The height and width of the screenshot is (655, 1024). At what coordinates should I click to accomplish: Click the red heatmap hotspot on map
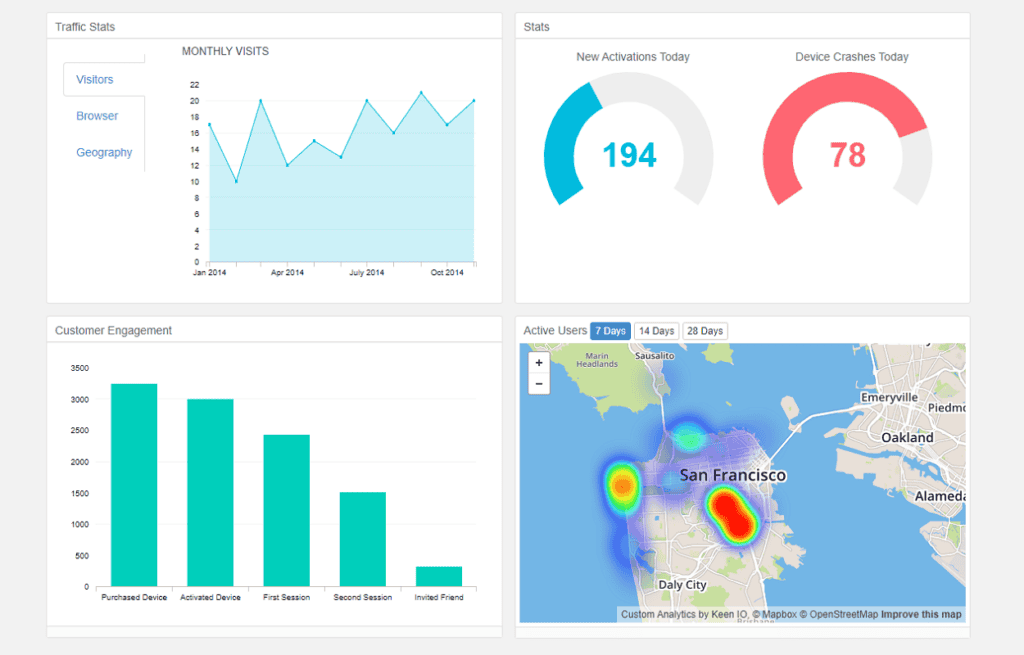pyautogui.click(x=731, y=515)
